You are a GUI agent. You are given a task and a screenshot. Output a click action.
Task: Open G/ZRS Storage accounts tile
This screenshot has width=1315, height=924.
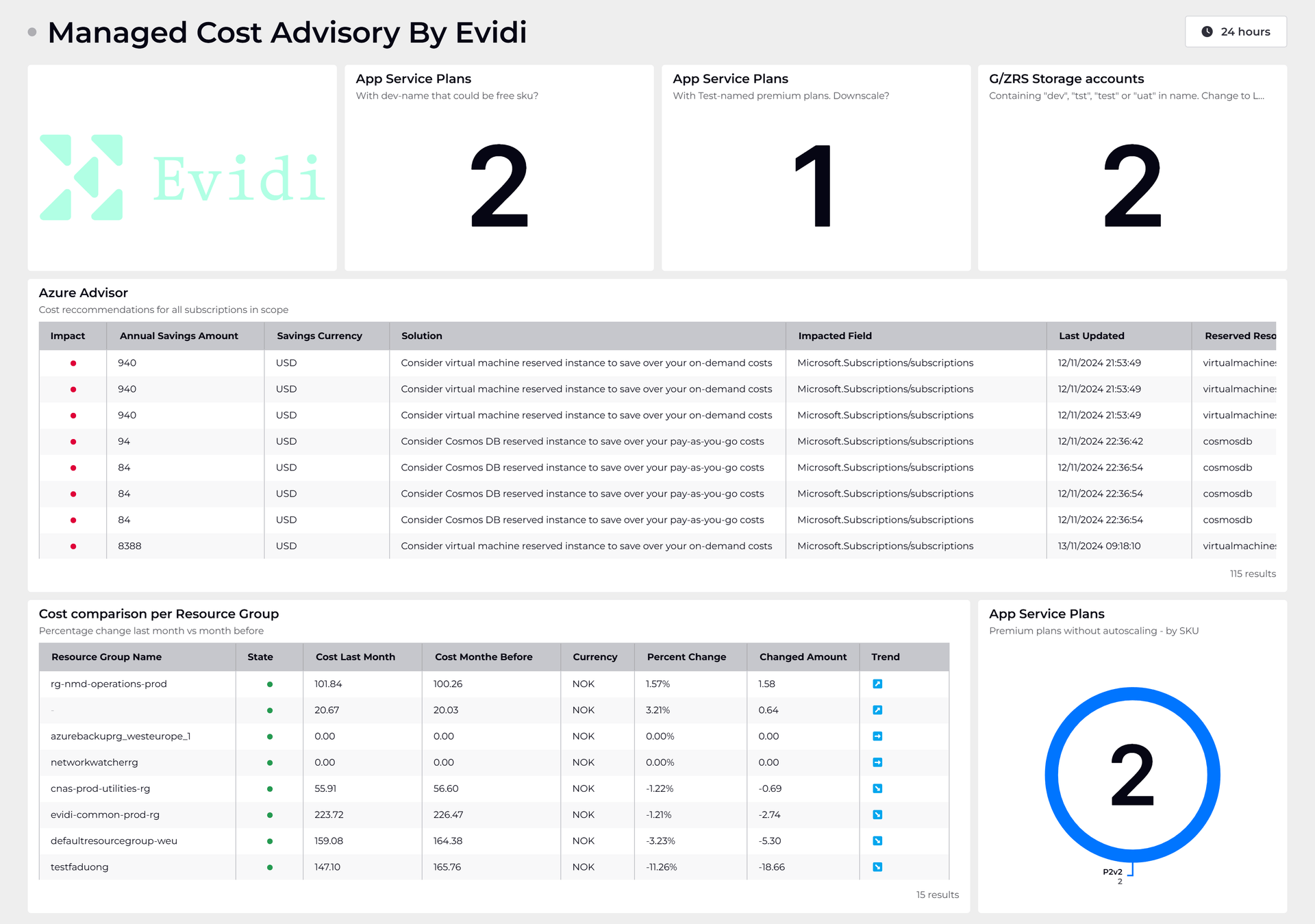click(x=1132, y=168)
